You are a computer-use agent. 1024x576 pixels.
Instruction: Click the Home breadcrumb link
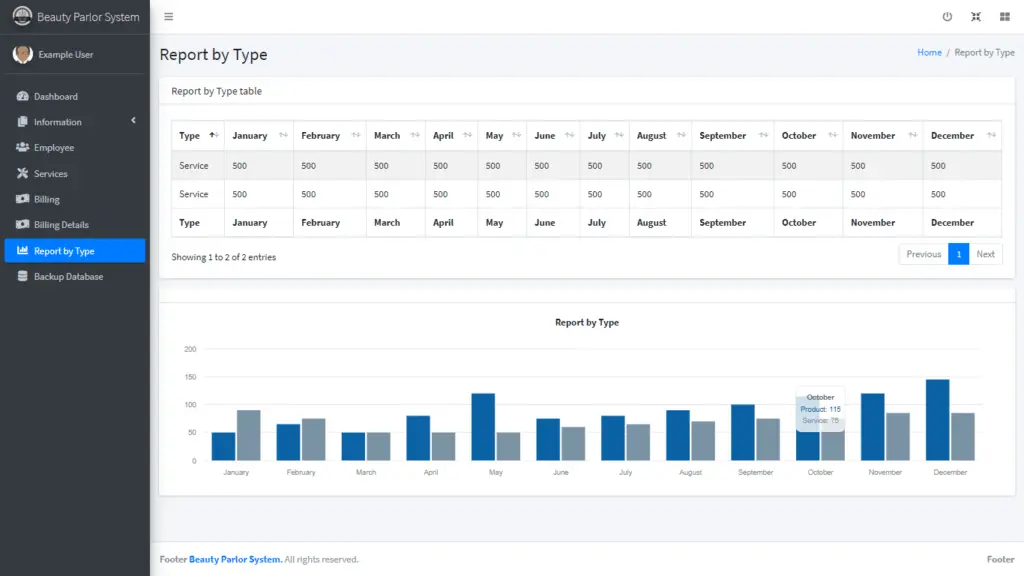[929, 52]
